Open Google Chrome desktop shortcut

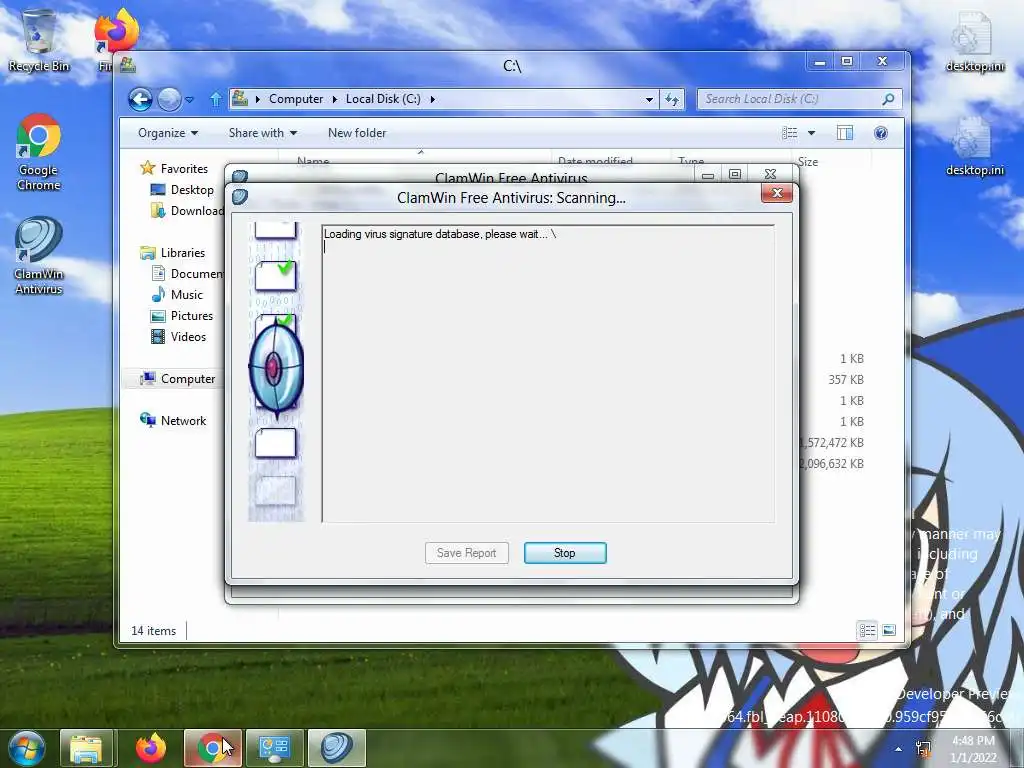pos(39,152)
